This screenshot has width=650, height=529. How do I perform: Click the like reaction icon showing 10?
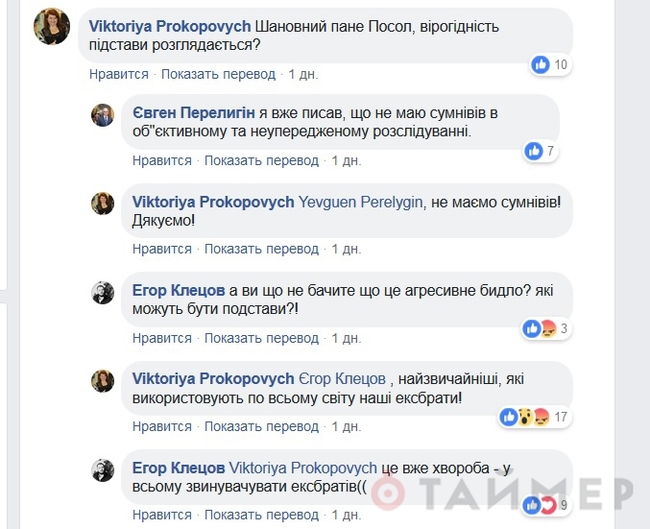(x=541, y=65)
